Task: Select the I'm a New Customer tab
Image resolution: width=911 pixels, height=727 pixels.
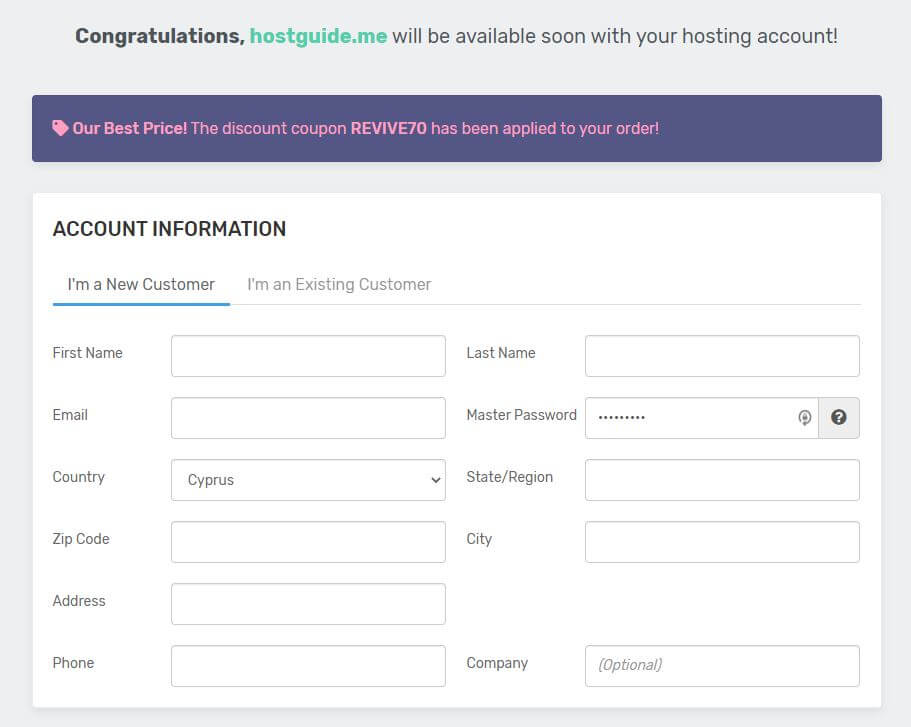Action: 141,285
